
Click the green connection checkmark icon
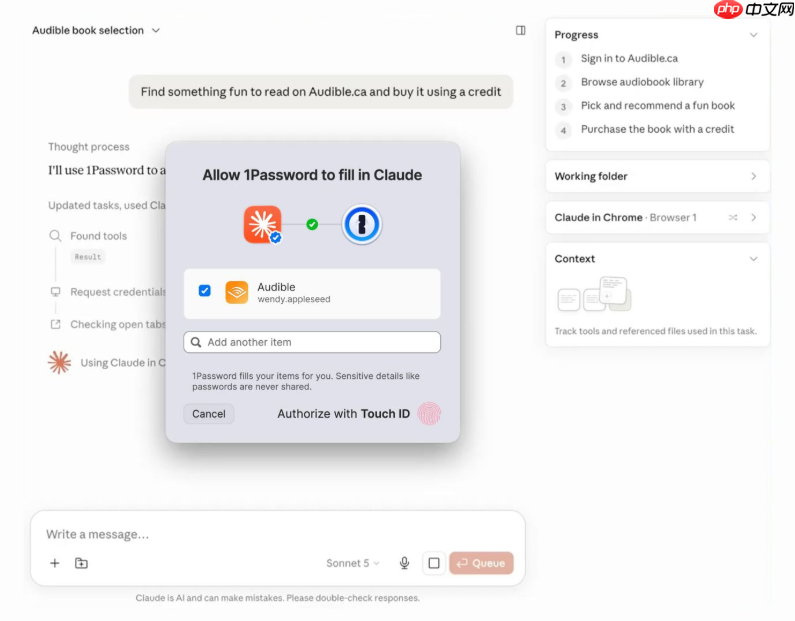coord(312,224)
